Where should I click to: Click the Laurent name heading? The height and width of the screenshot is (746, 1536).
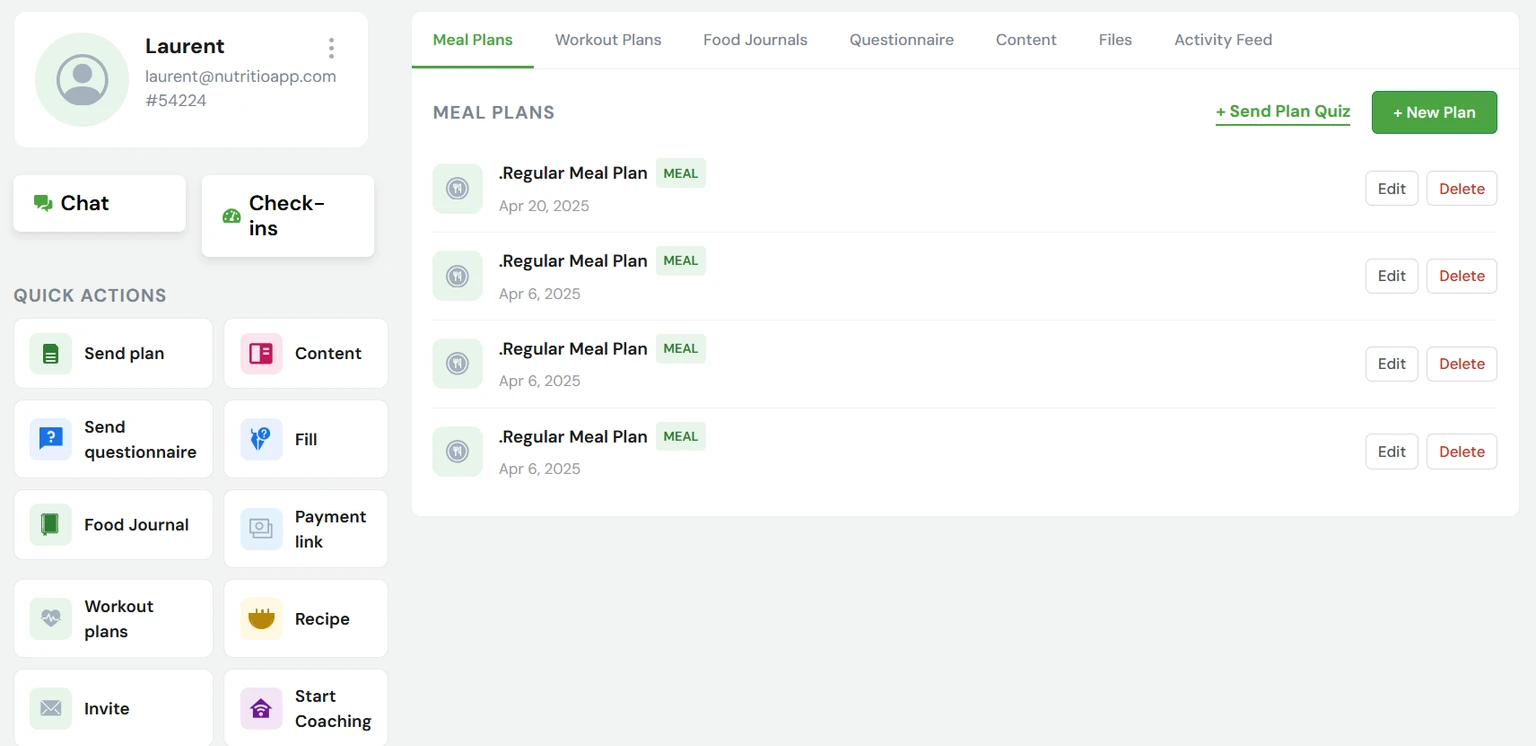[185, 46]
